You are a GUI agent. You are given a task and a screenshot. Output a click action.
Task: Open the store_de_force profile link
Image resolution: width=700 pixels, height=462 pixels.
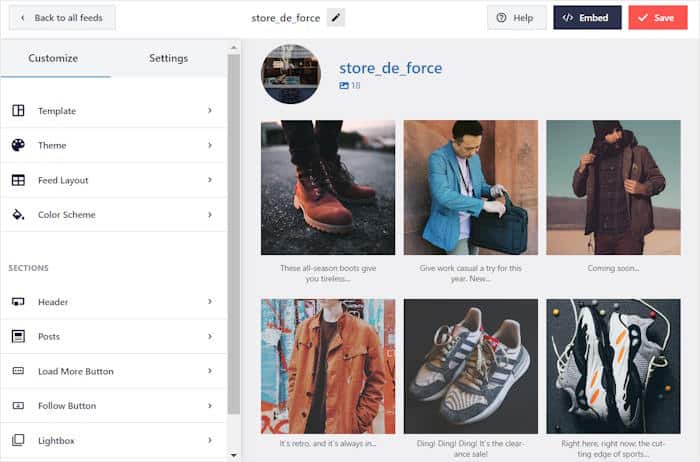coord(390,68)
